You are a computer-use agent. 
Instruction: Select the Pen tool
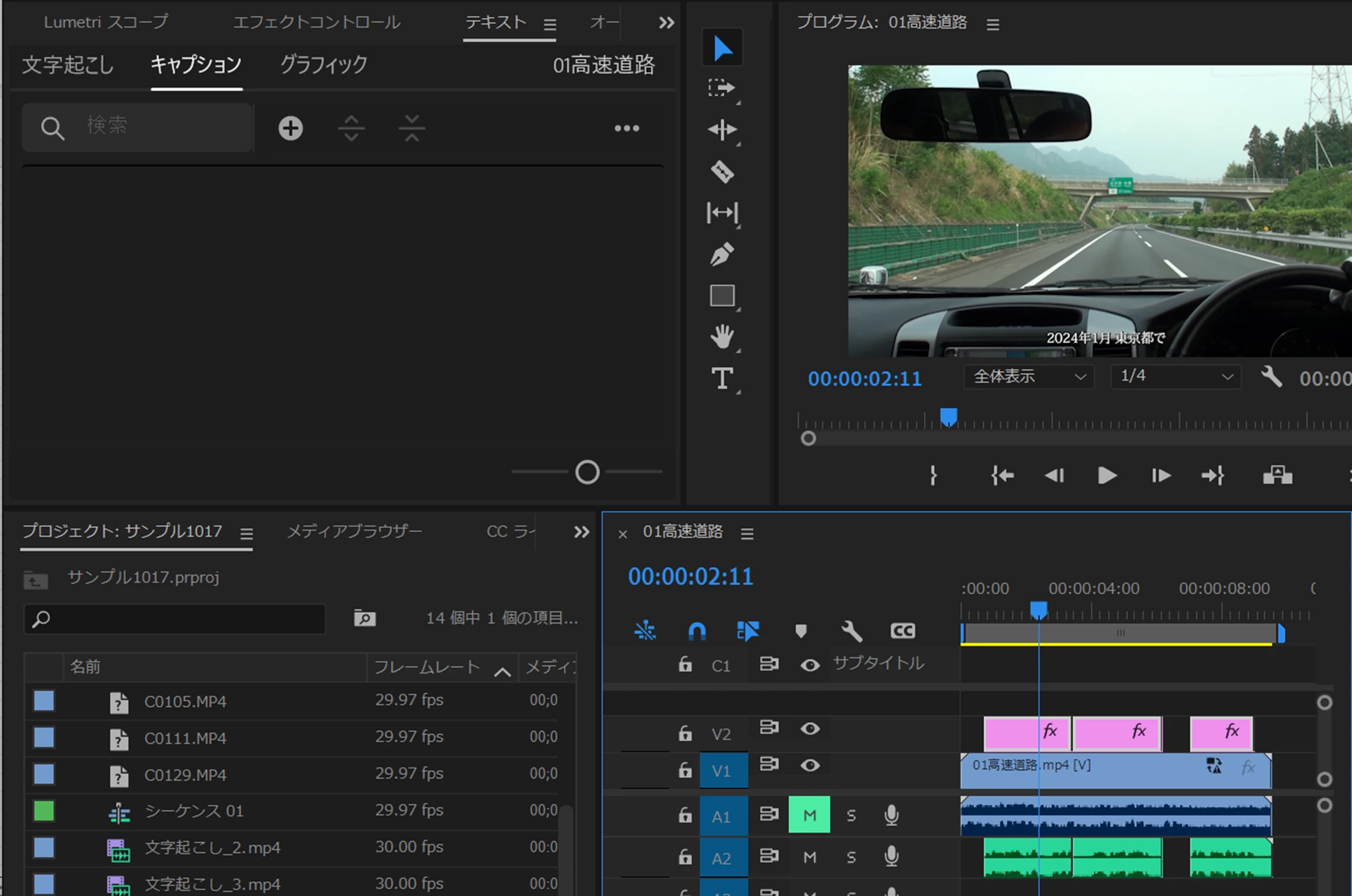(x=722, y=254)
